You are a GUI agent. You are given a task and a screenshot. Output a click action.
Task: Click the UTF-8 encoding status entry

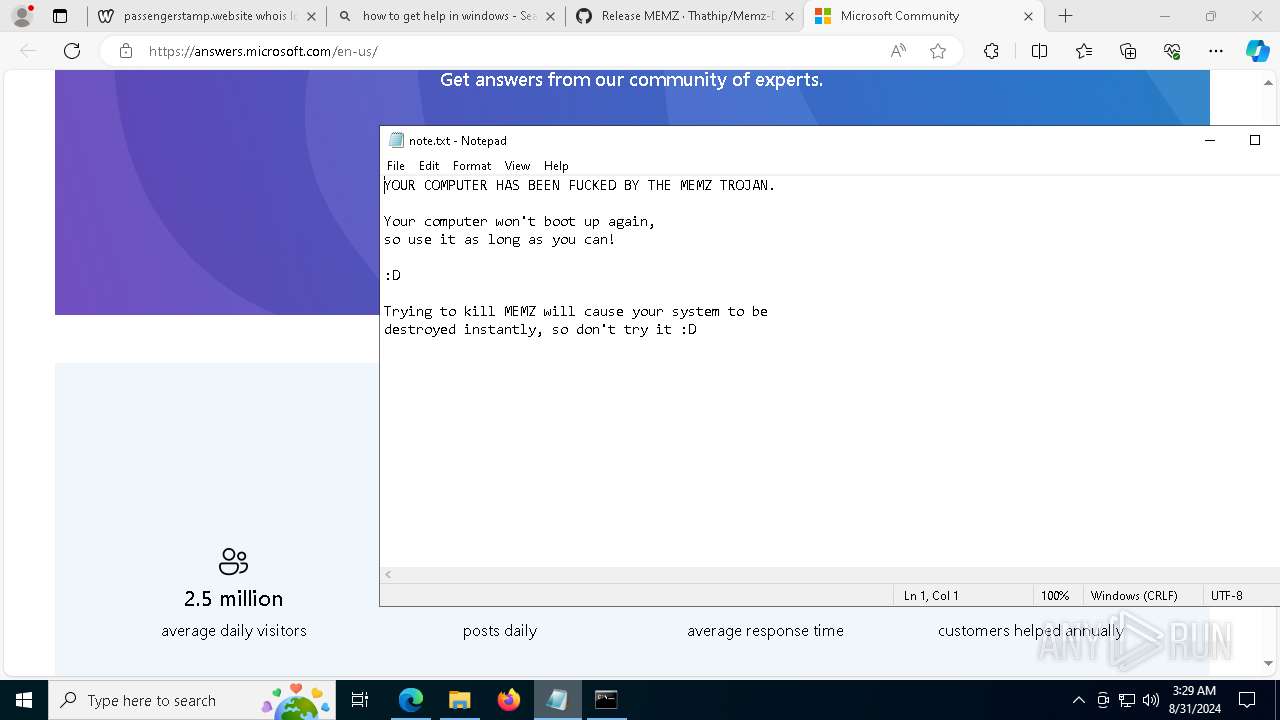click(x=1227, y=595)
